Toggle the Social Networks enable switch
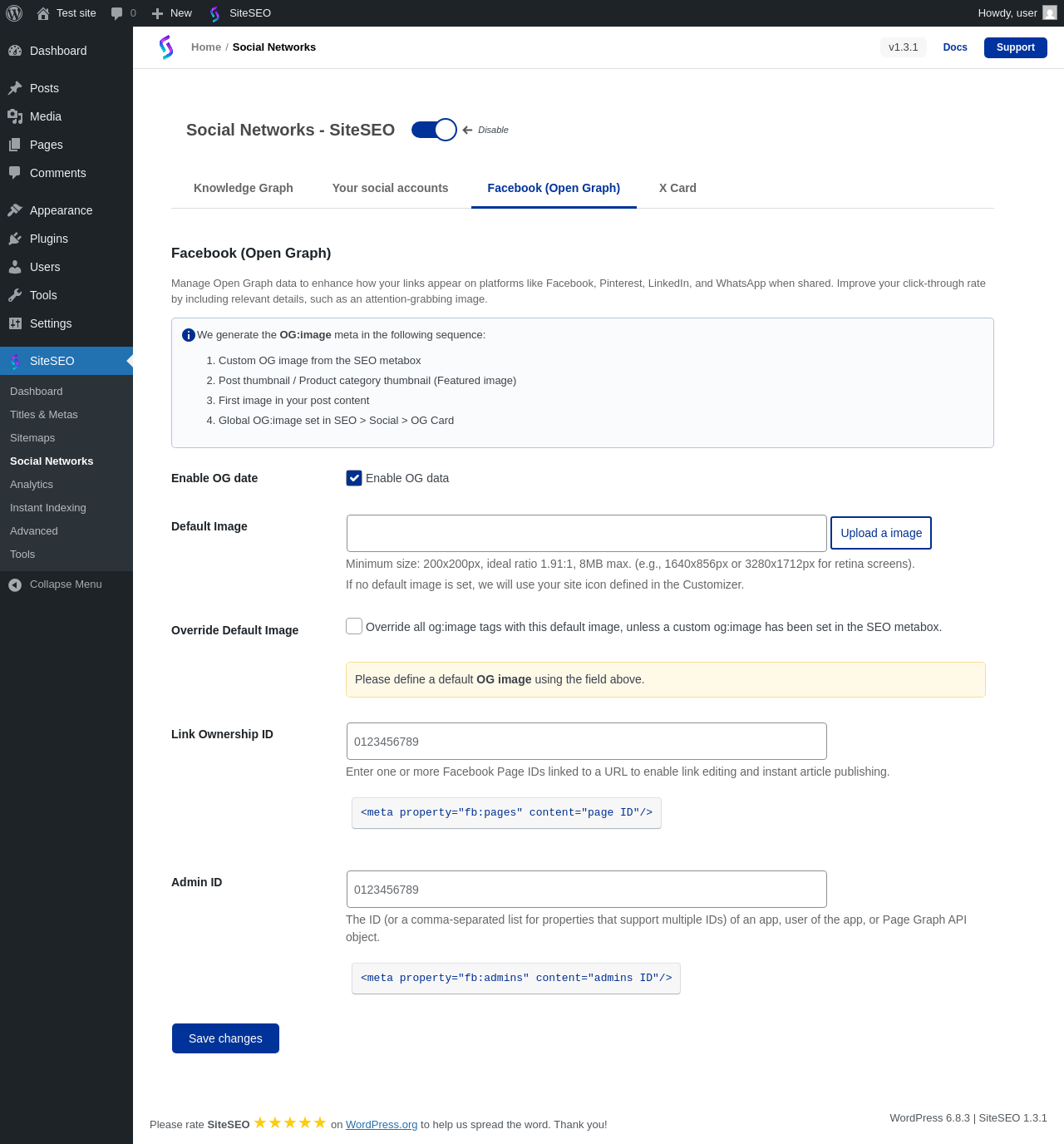The width and height of the screenshot is (1064, 1144). click(434, 130)
